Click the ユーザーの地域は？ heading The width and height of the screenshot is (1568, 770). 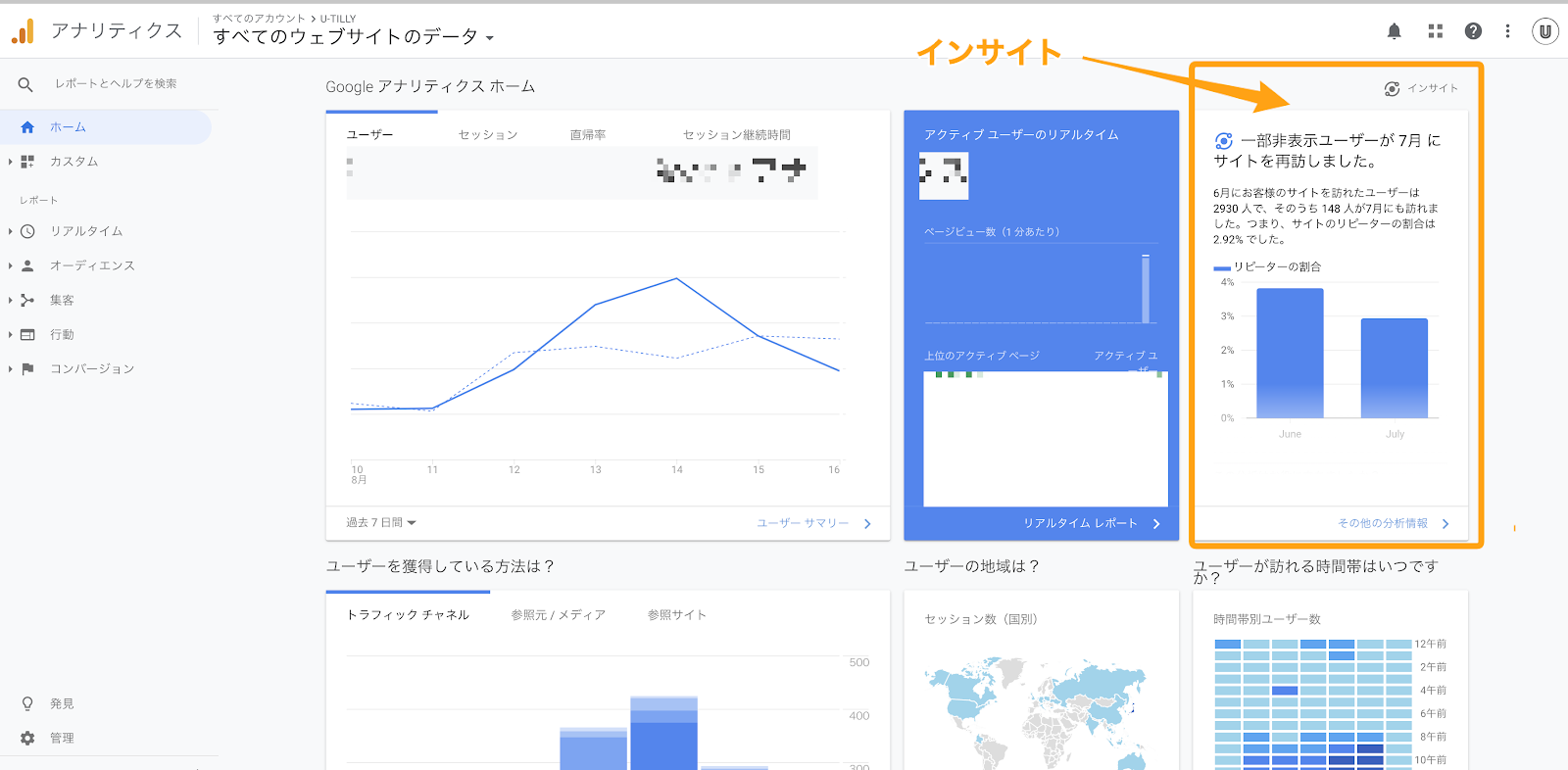[971, 566]
